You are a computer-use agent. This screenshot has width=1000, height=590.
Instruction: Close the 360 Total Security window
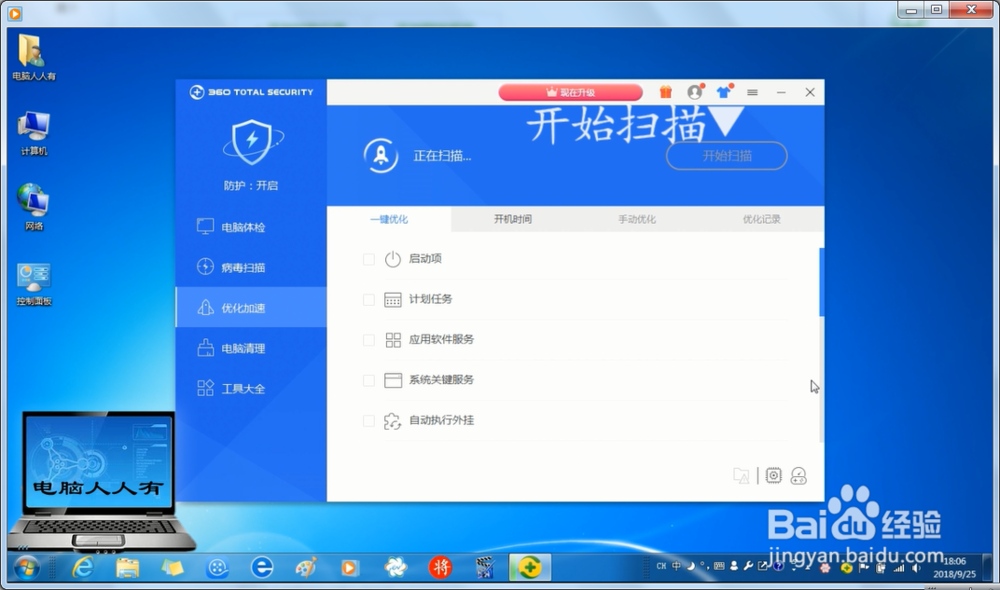(x=810, y=92)
